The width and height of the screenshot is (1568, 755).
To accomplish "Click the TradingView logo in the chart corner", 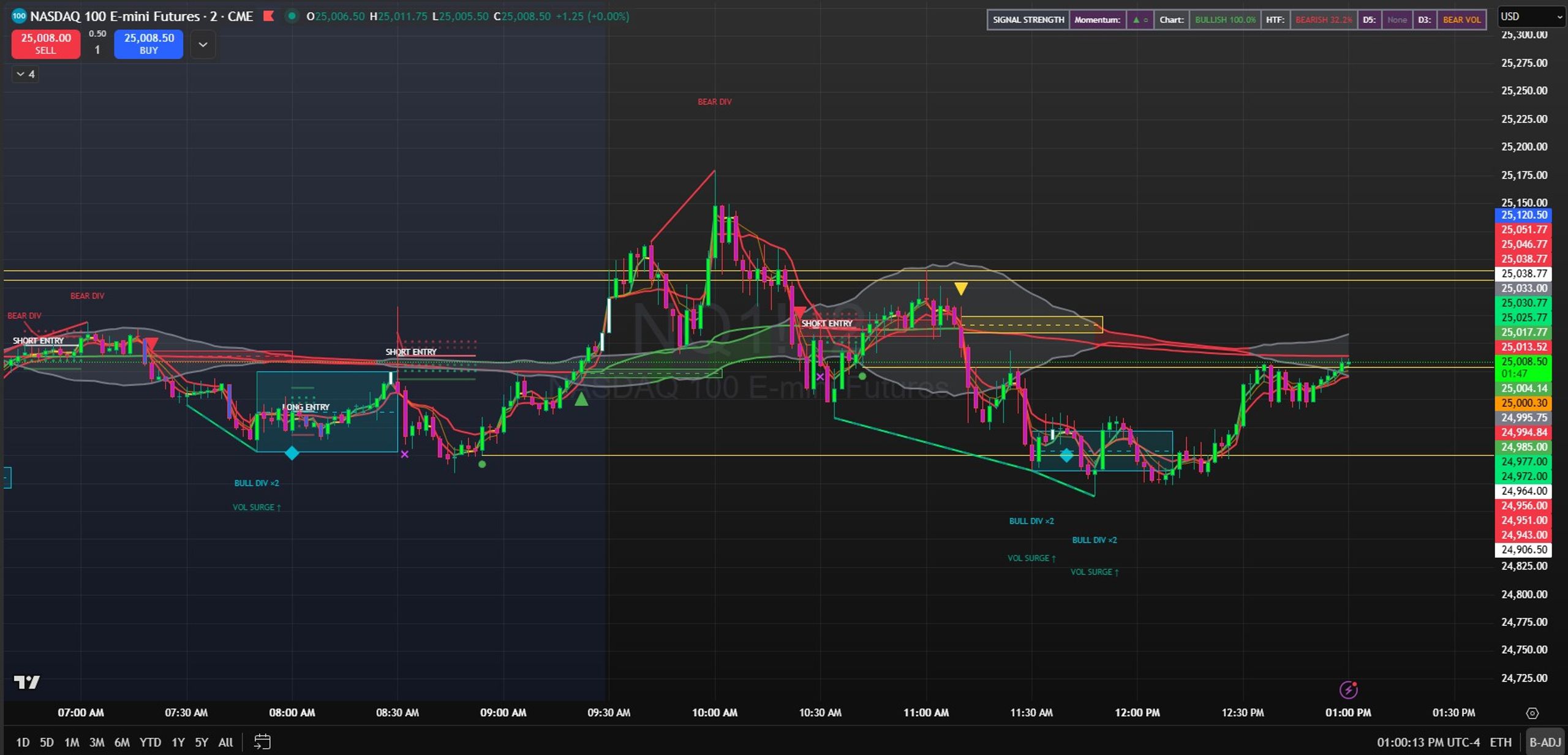I will [27, 682].
